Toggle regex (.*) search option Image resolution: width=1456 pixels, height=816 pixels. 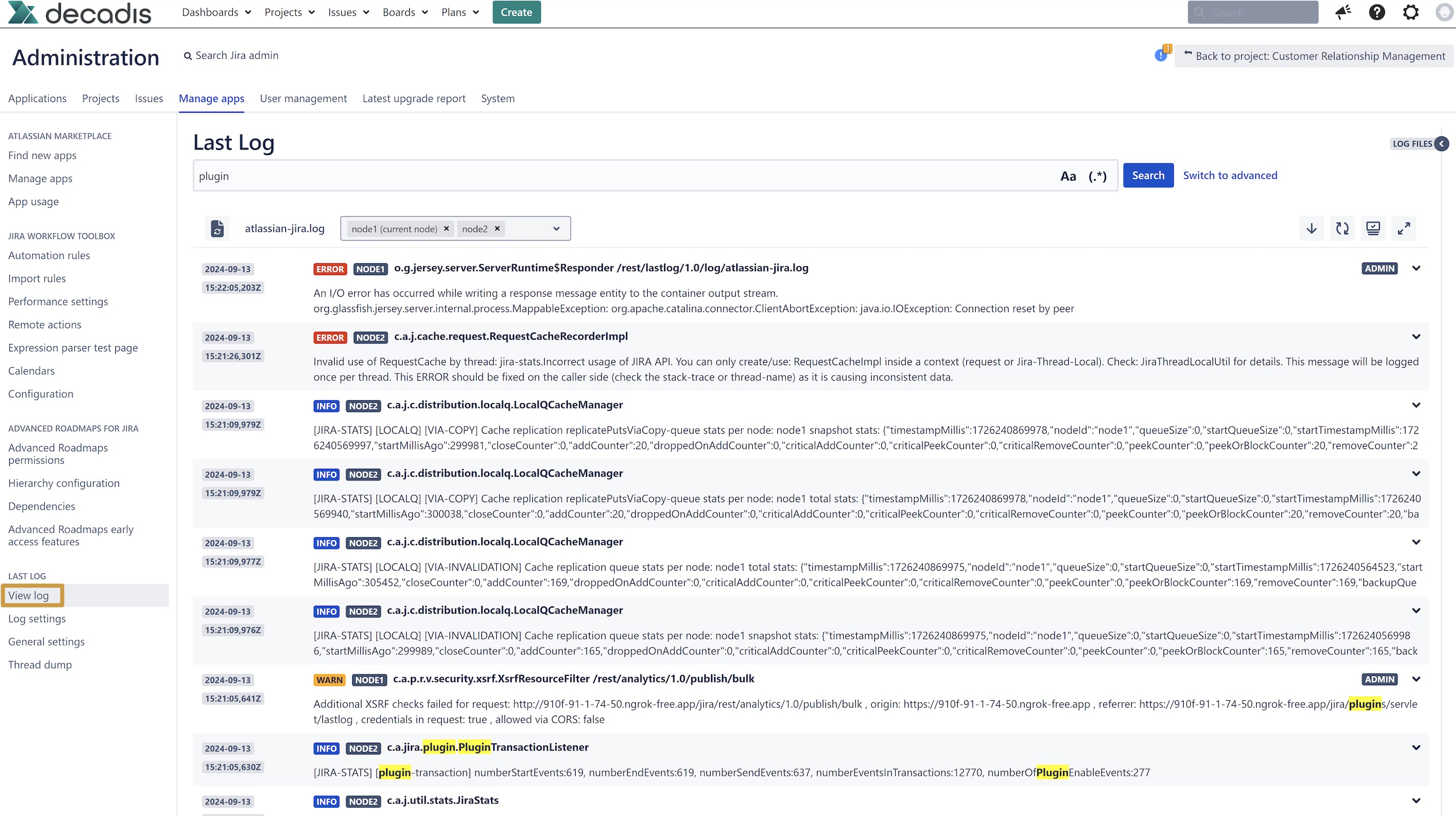pos(1097,176)
